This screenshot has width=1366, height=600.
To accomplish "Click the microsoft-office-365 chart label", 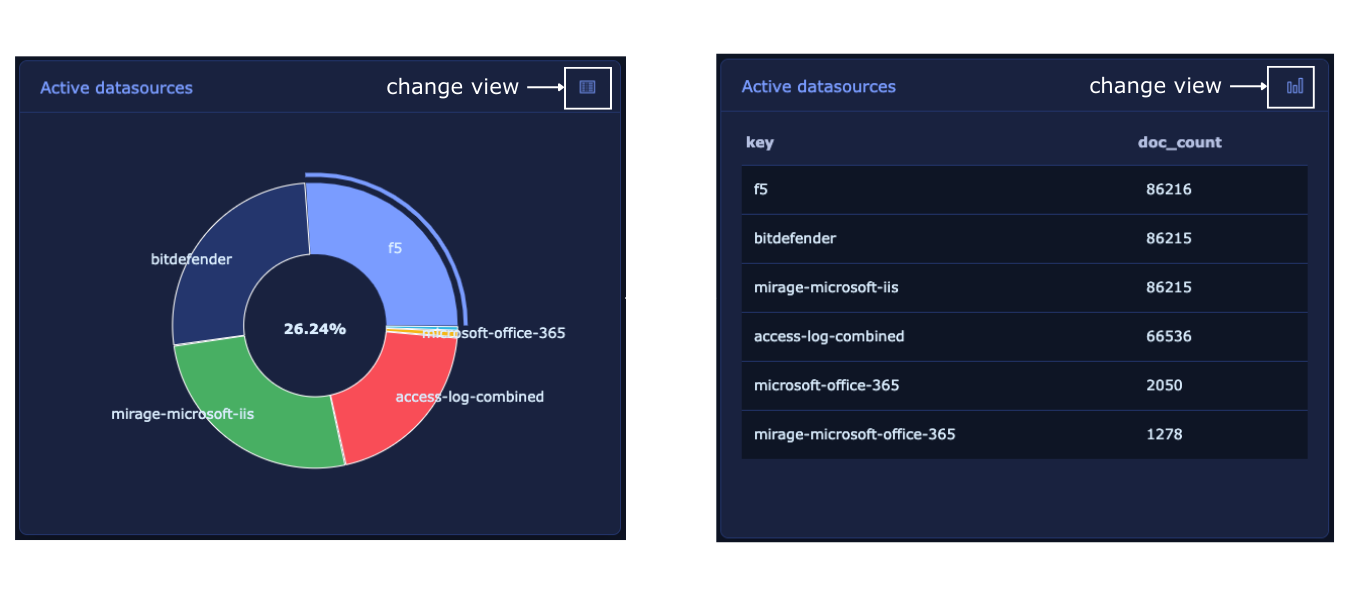I will [x=494, y=333].
